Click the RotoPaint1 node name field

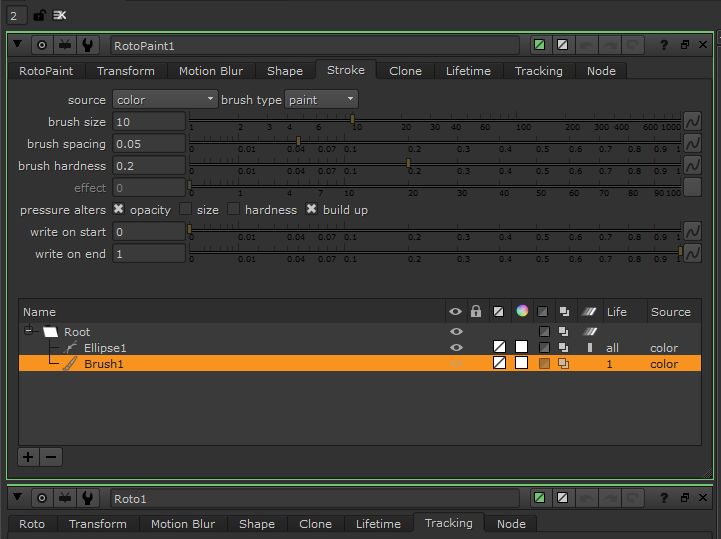coord(315,46)
